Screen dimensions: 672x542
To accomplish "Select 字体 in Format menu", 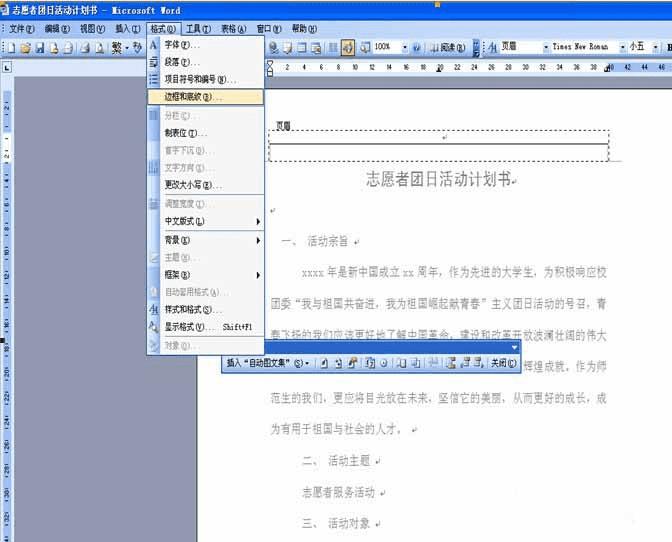I will pyautogui.click(x=206, y=45).
